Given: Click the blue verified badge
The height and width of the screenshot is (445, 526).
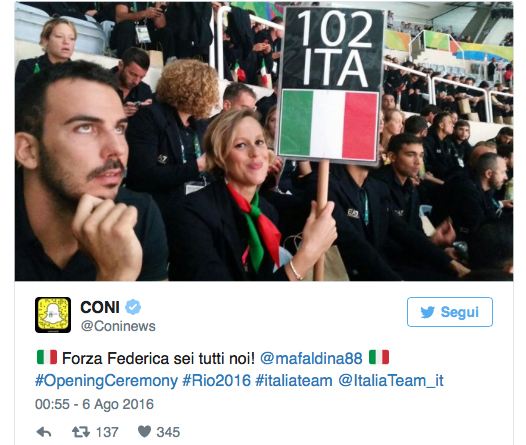Looking at the screenshot, I should coord(133,307).
